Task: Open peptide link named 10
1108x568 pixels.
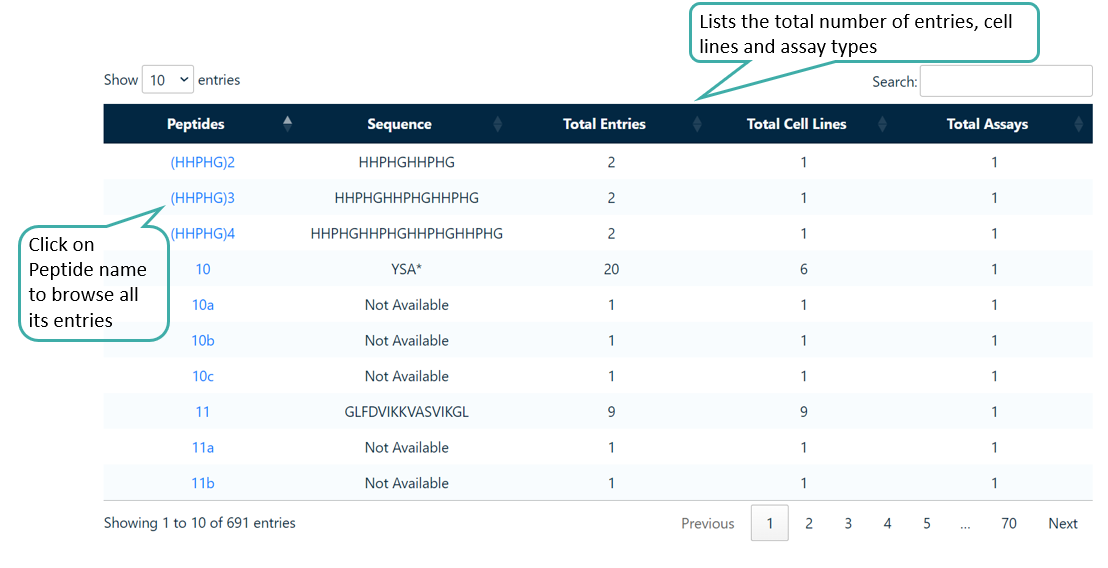Action: coord(203,269)
